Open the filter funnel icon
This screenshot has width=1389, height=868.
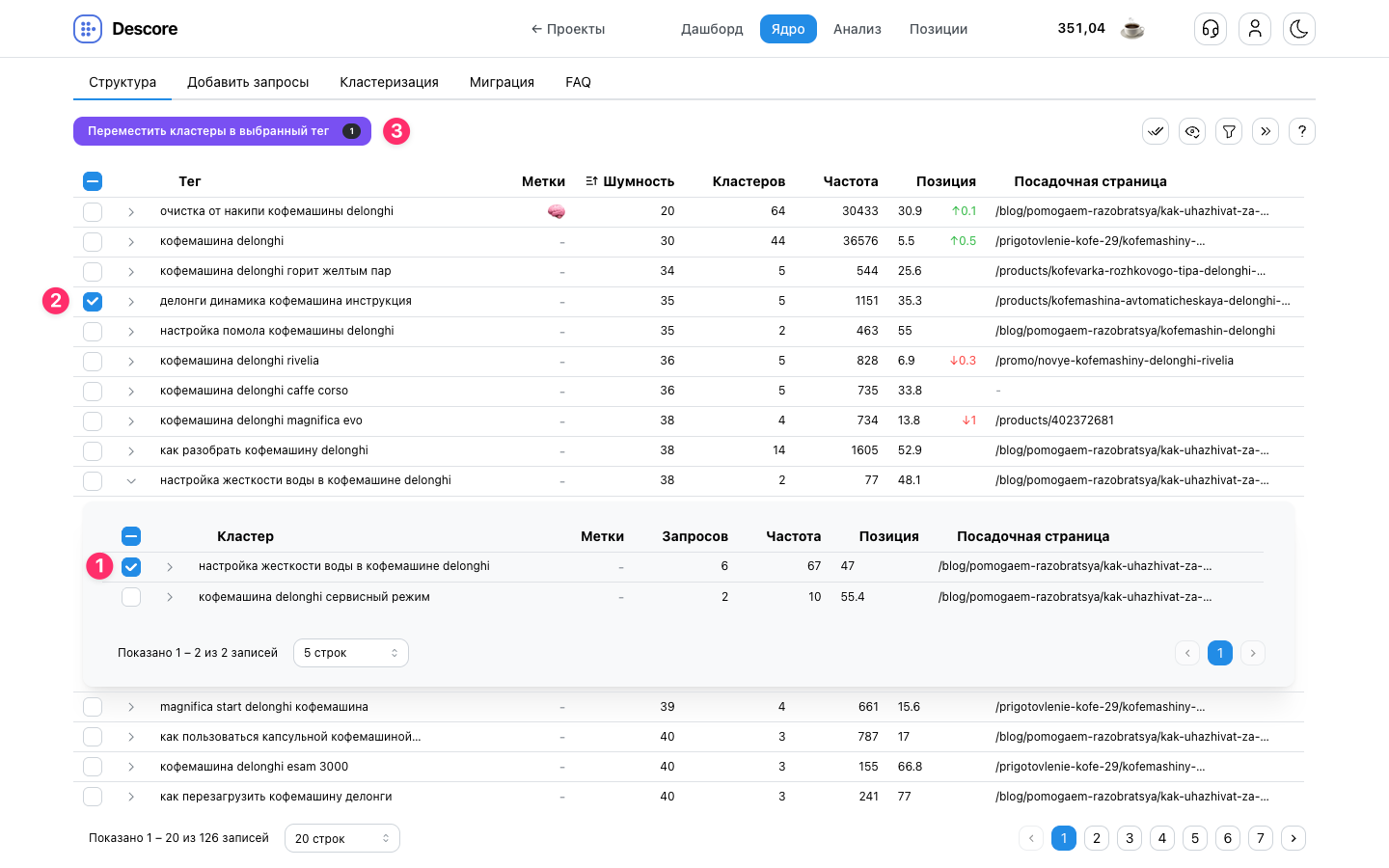[x=1229, y=131]
